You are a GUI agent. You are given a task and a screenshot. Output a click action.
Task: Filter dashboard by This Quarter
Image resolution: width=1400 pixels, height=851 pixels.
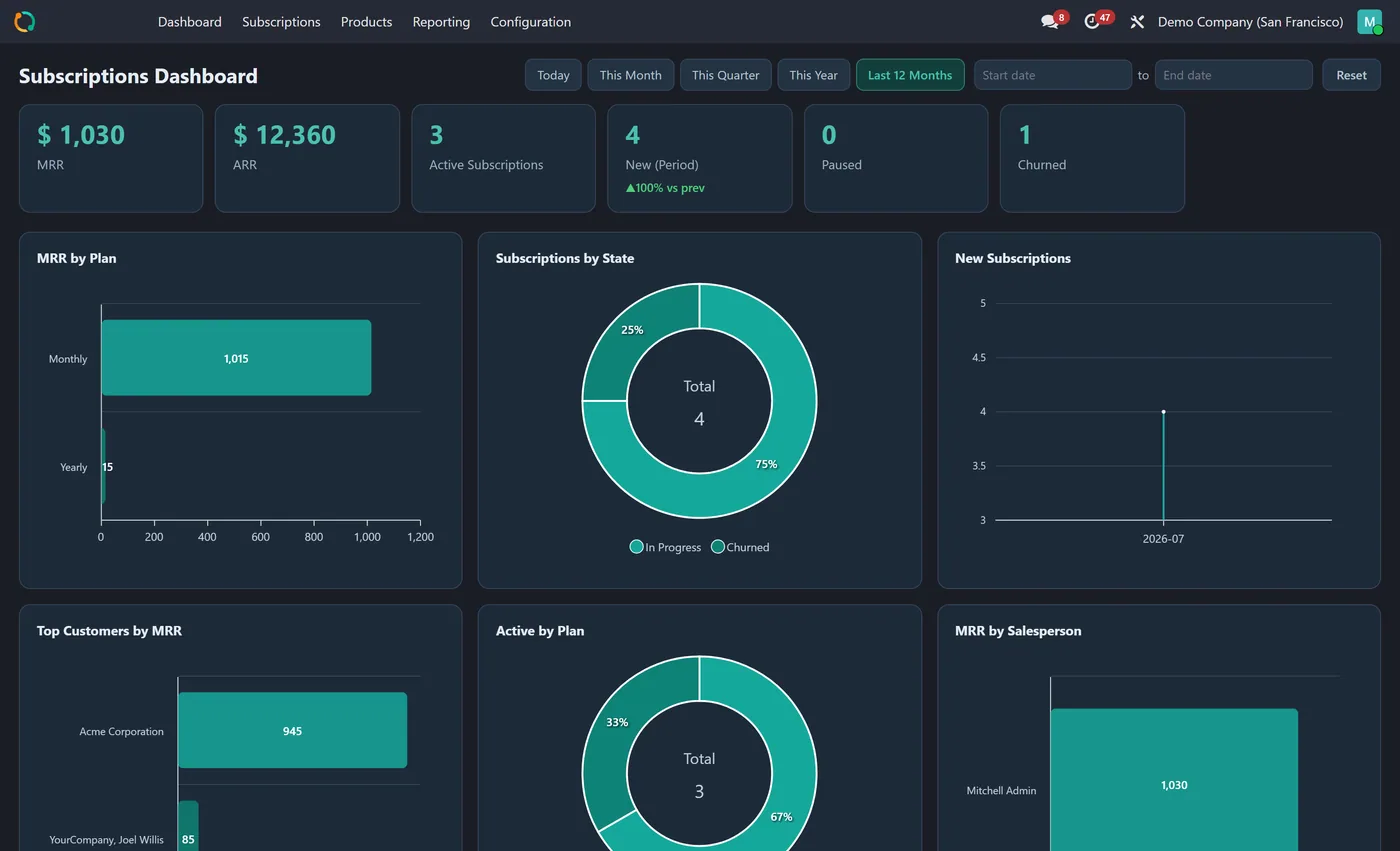725,75
